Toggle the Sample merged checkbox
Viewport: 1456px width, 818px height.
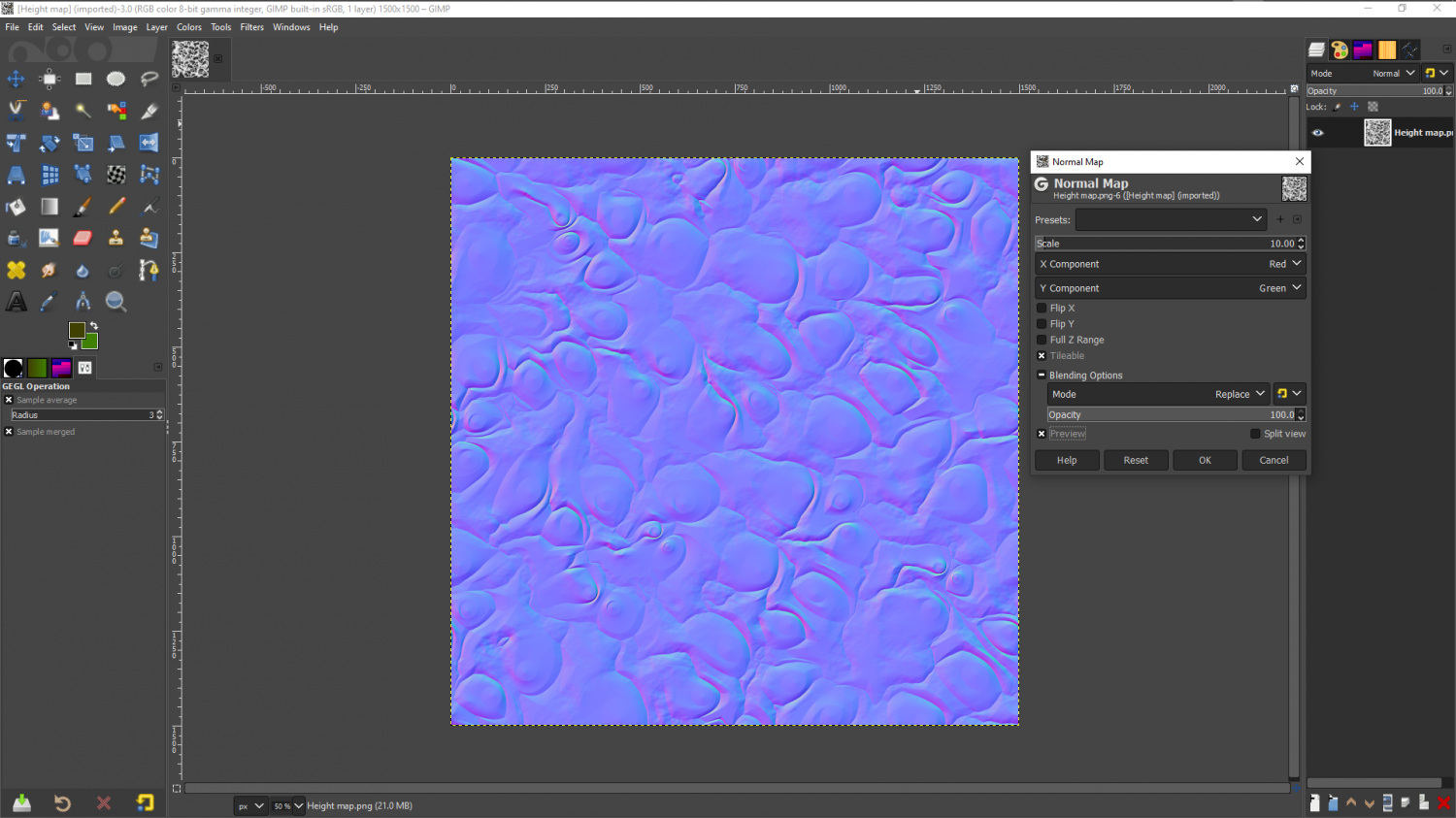coord(9,432)
